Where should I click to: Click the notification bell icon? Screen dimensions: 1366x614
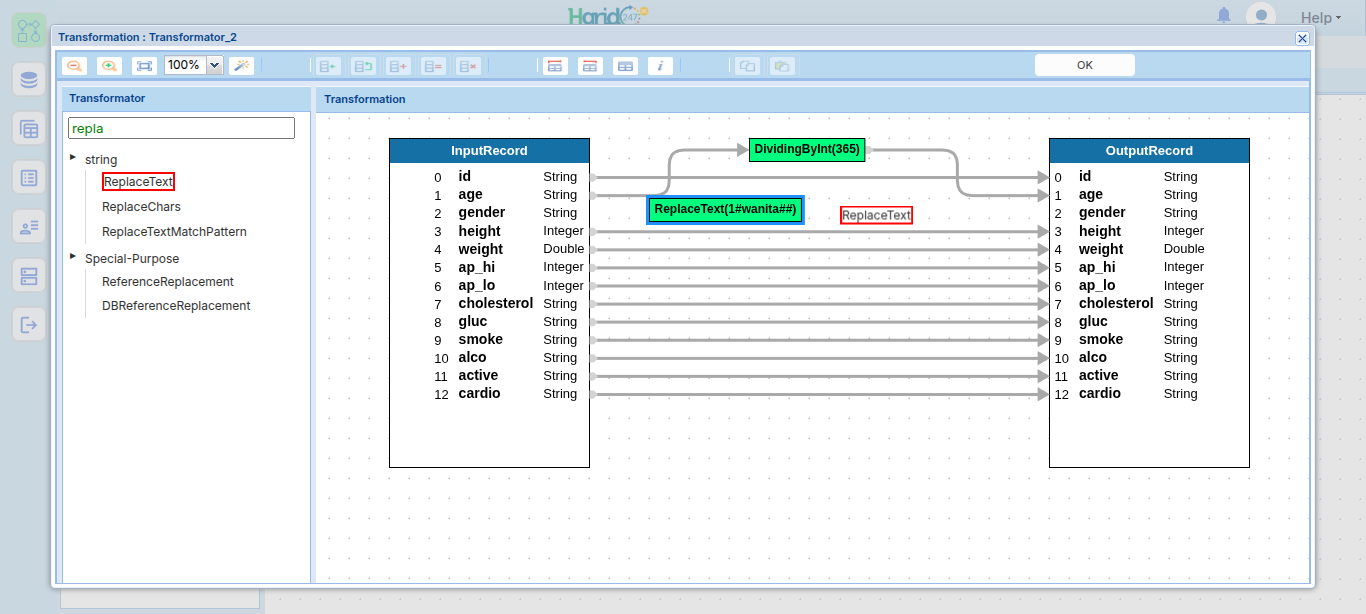(x=1224, y=16)
